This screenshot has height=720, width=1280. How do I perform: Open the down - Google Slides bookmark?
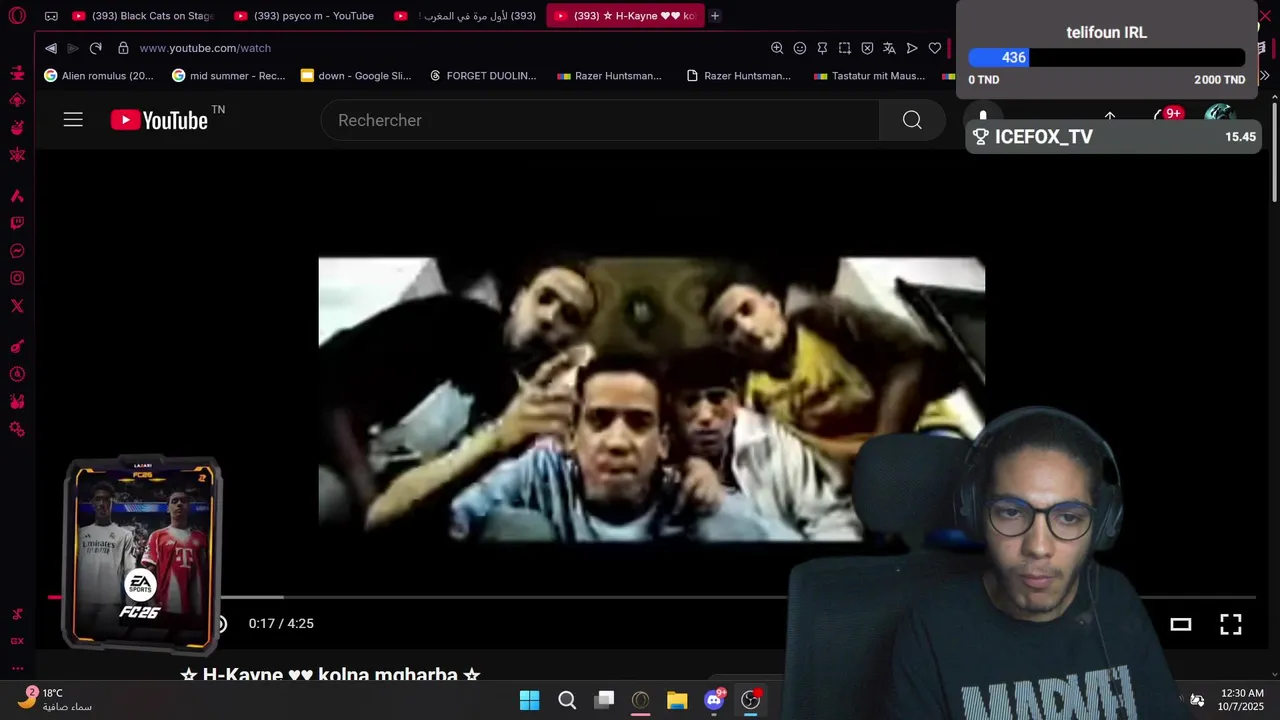(356, 76)
